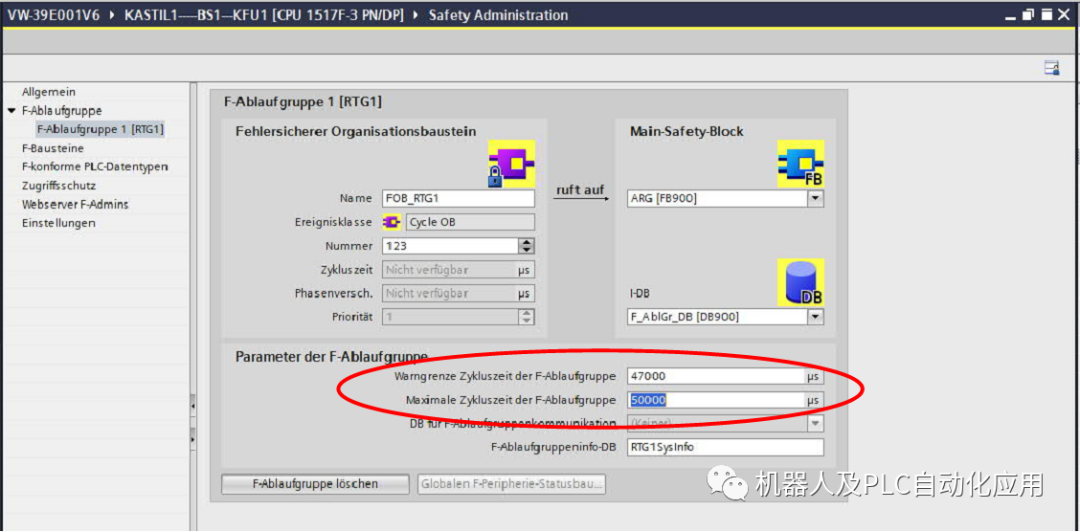Select F-Ablaufgruppe 1 [RTG1] tree item
1080x532 pixels.
(x=100, y=129)
